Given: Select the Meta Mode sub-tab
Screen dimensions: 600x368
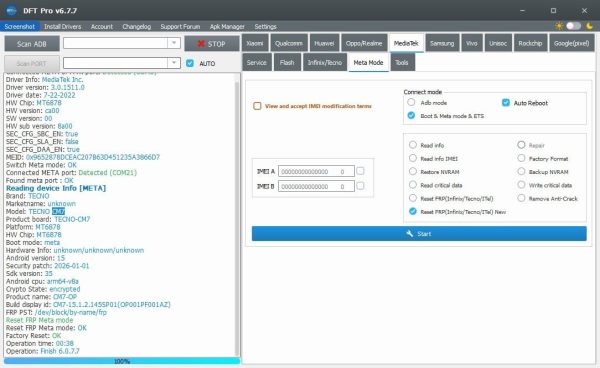Looking at the screenshot, I should [x=368, y=62].
